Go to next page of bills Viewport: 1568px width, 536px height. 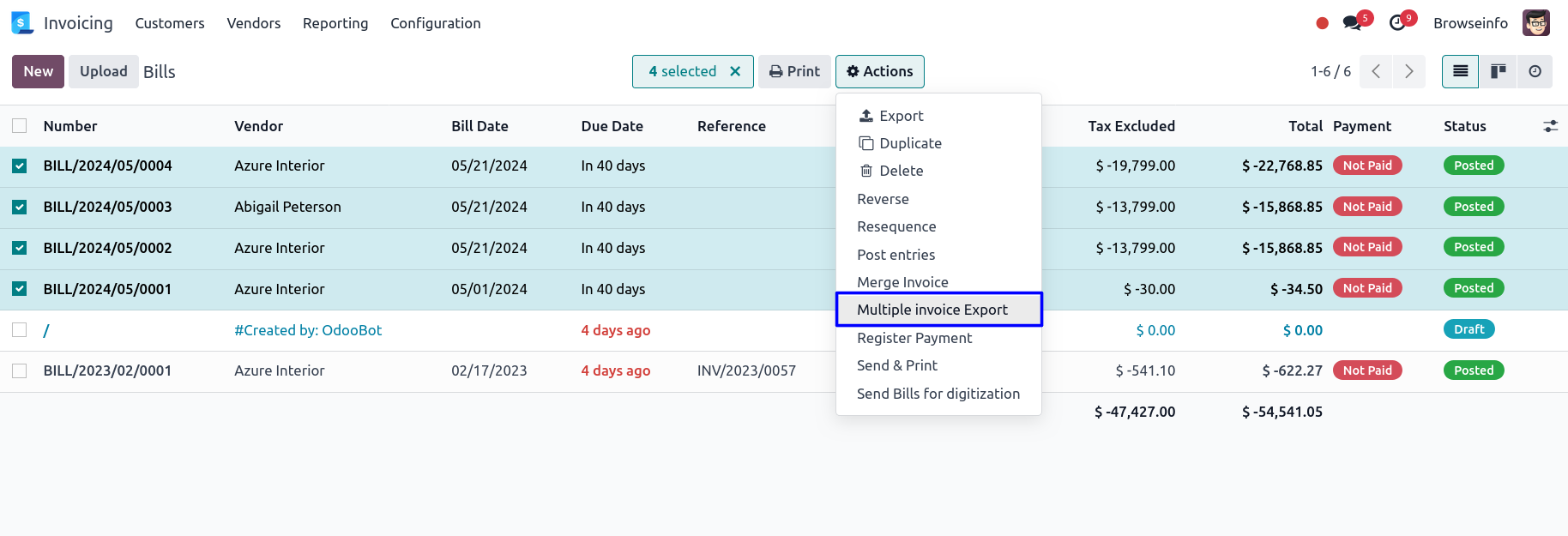click(1408, 71)
